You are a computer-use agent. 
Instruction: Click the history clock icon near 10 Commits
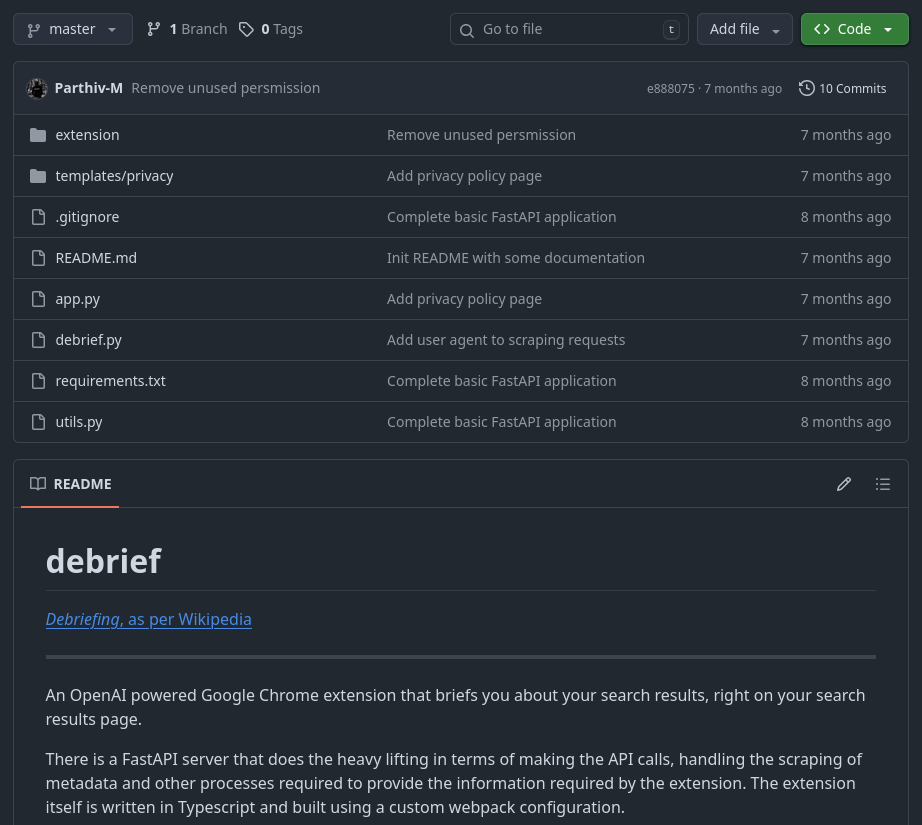pyautogui.click(x=807, y=88)
